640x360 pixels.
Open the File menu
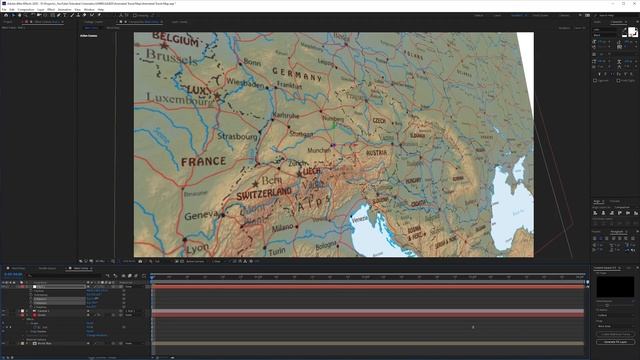[x=4, y=9]
